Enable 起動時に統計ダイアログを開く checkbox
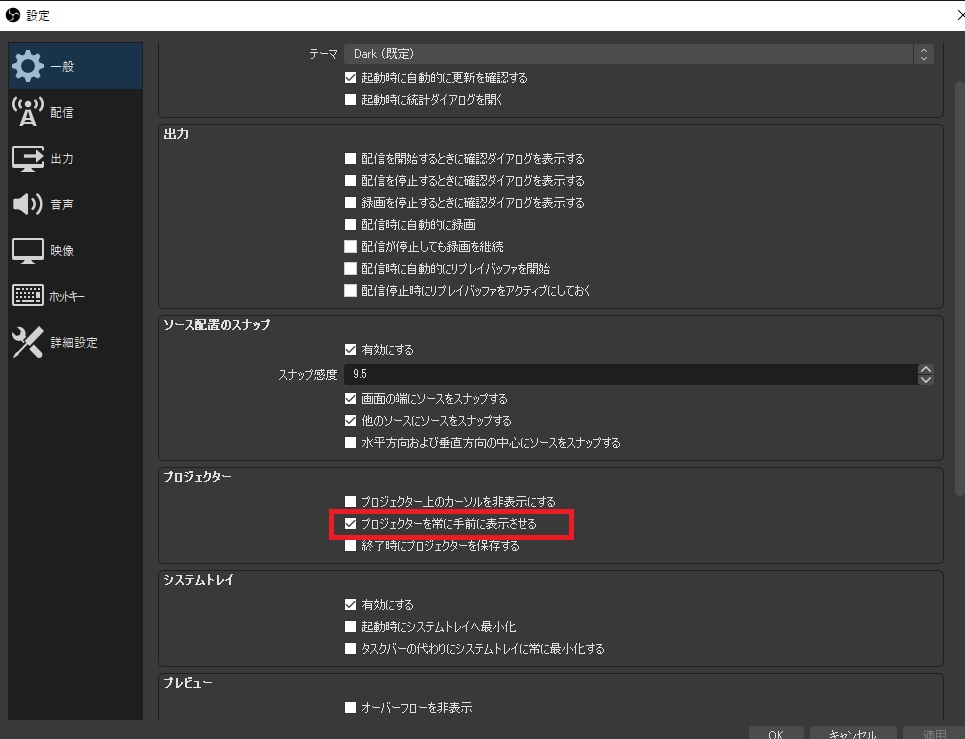 pos(351,99)
